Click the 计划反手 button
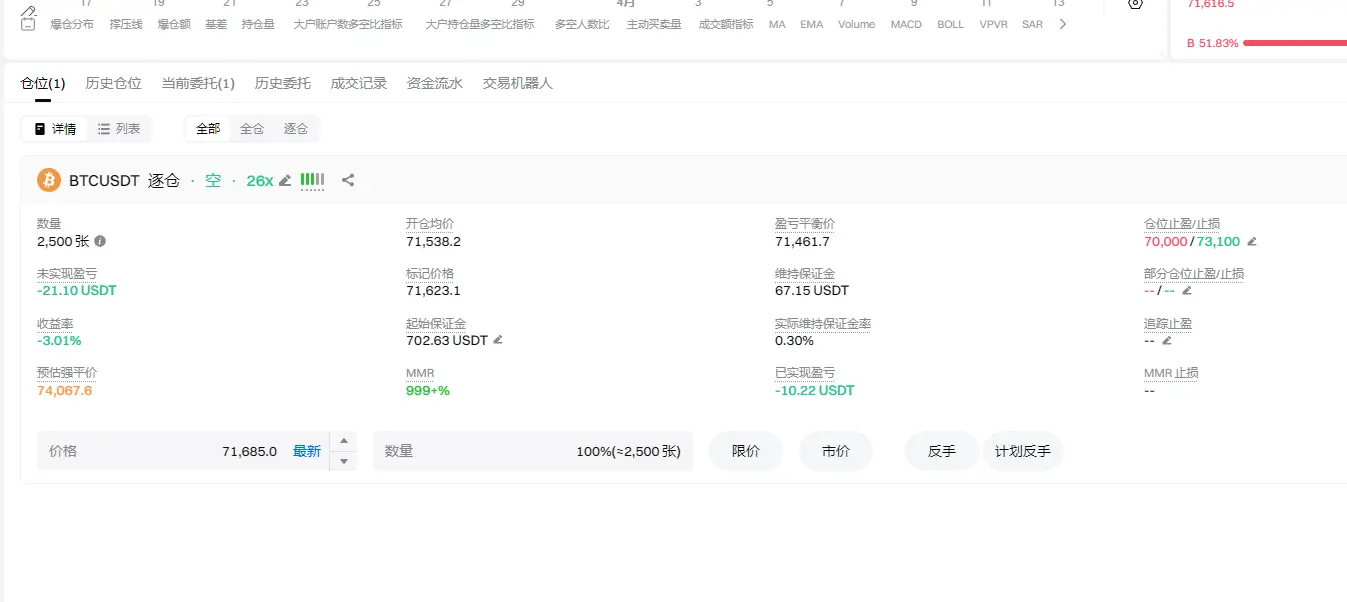The image size is (1347, 602). pyautogui.click(x=1023, y=451)
